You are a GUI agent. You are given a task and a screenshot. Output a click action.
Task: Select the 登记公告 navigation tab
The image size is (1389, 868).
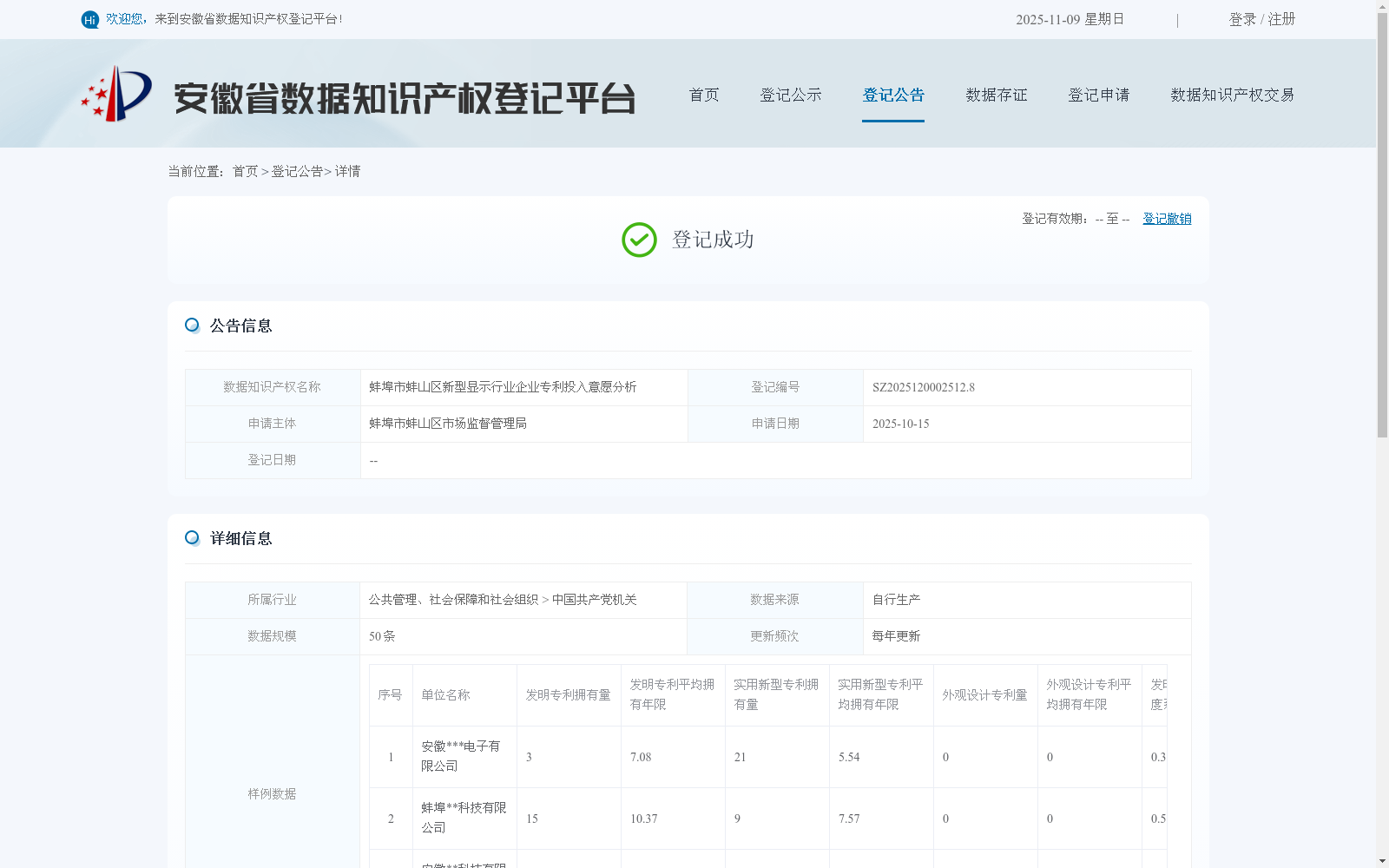tap(893, 95)
